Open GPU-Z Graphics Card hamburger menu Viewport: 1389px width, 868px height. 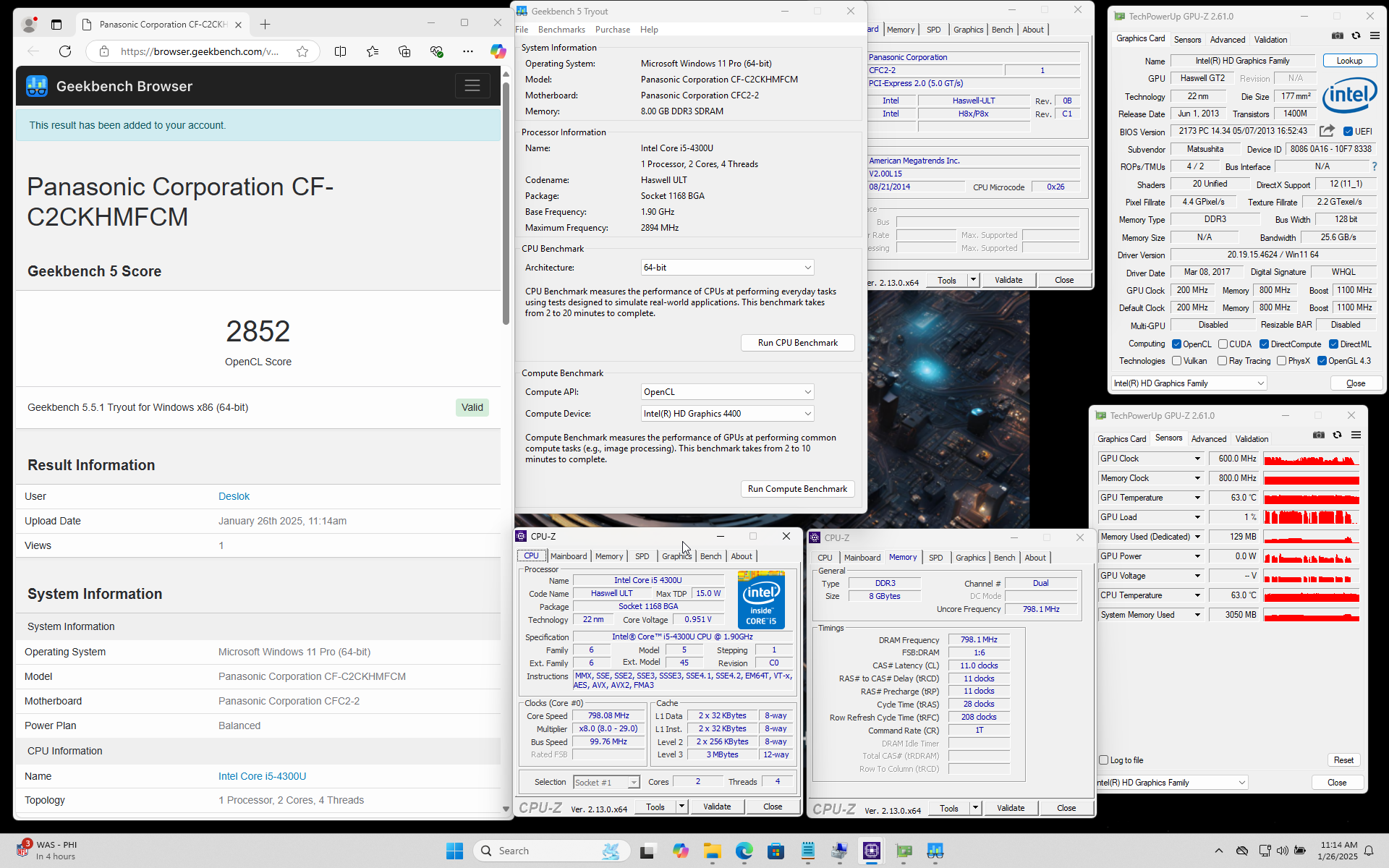click(1375, 35)
